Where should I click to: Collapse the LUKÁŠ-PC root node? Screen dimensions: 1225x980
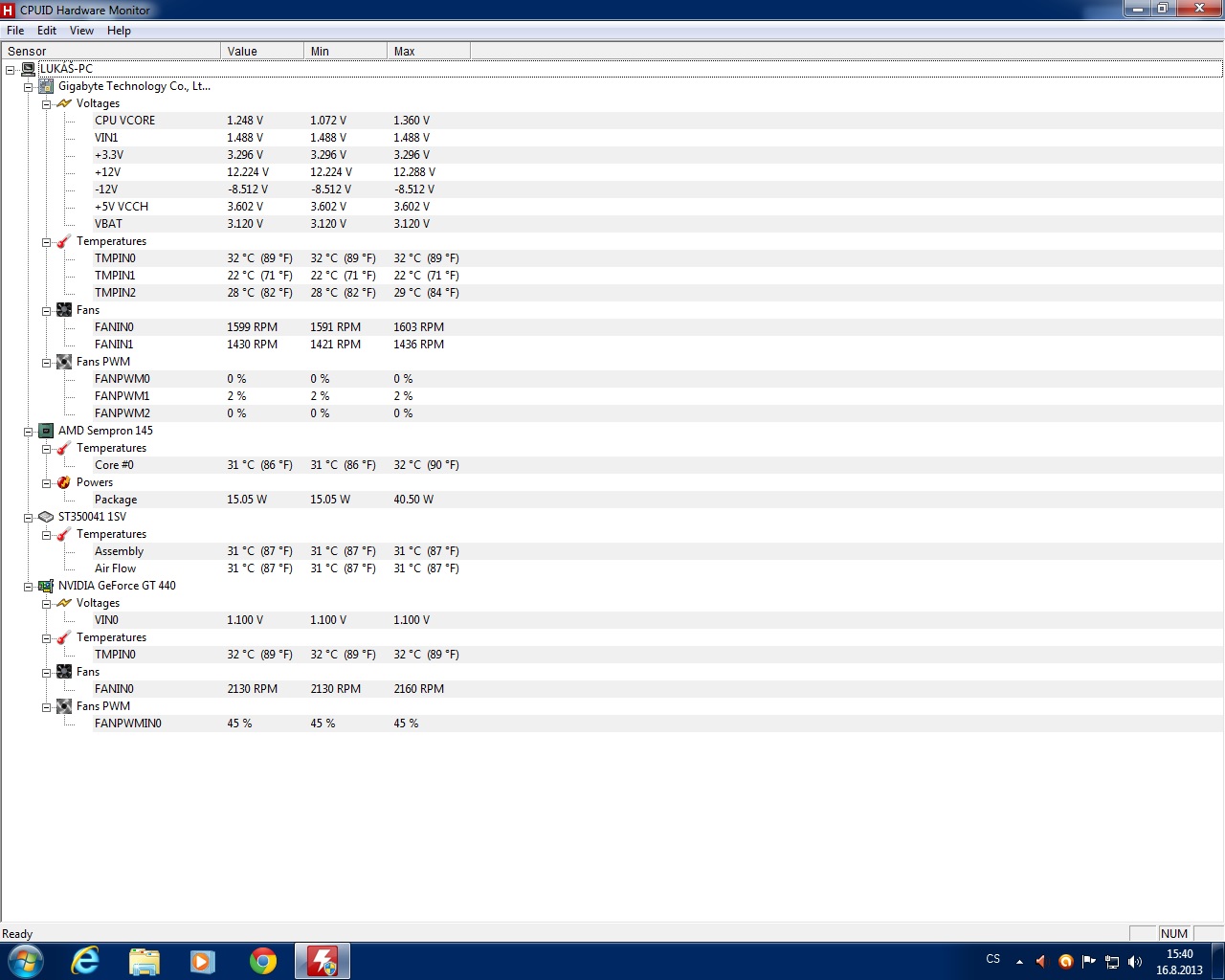[x=11, y=70]
